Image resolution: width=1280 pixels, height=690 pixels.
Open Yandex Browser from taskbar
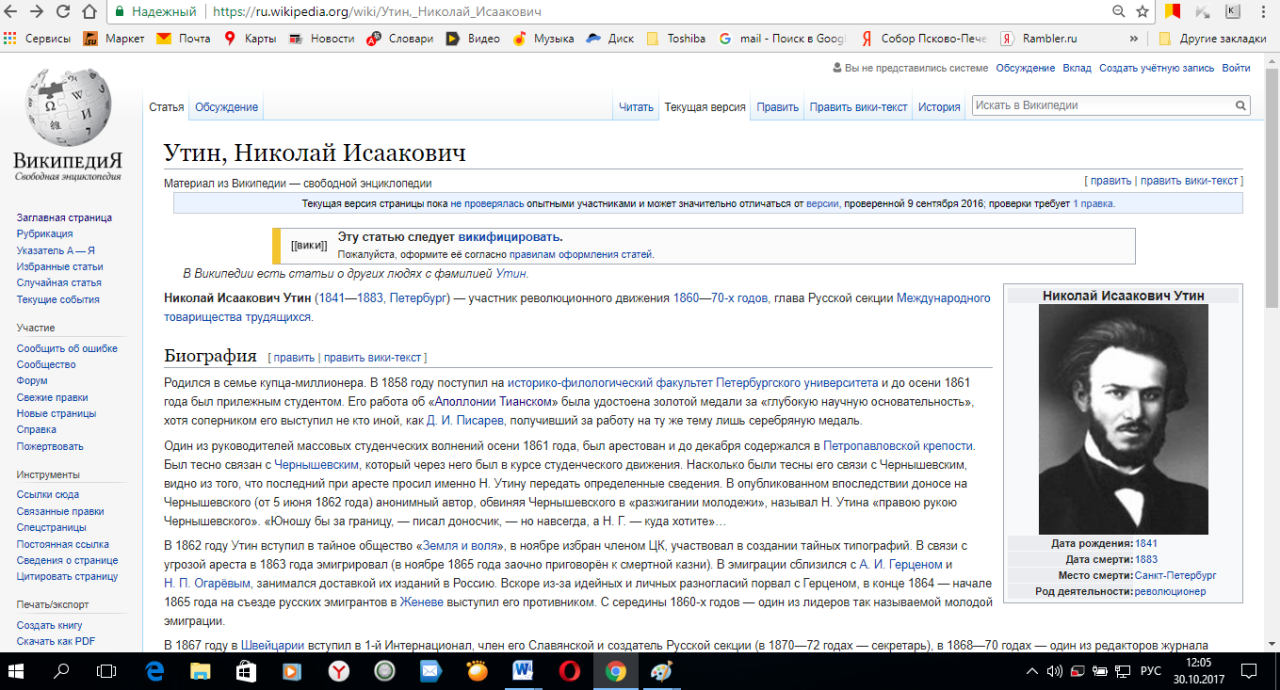pyautogui.click(x=339, y=670)
